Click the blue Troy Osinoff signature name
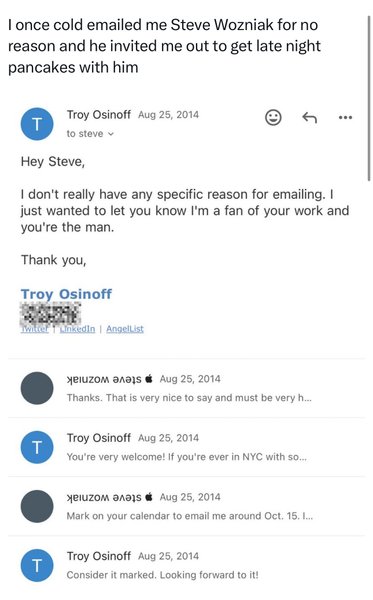373x600 pixels. (x=66, y=294)
